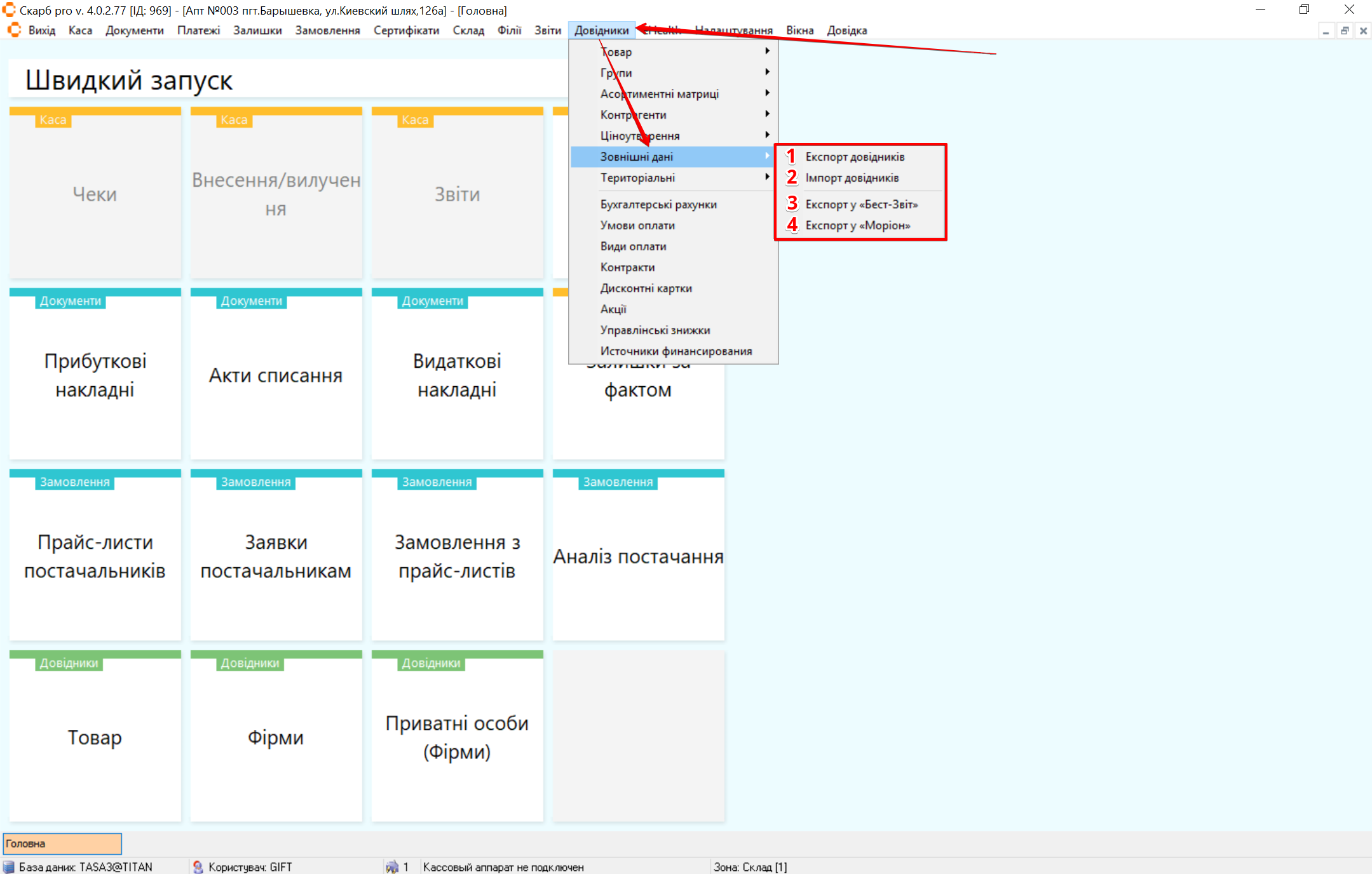
Task: Open the Сертифікати menu
Action: pos(406,30)
